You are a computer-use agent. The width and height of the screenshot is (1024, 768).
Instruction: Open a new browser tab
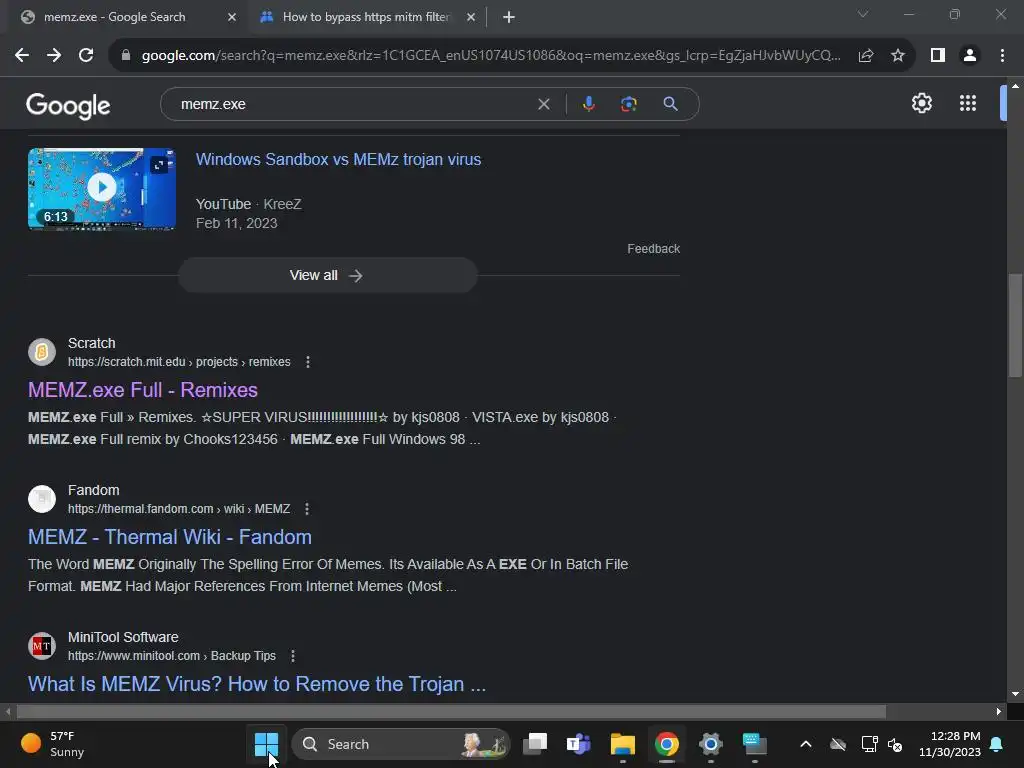[509, 17]
